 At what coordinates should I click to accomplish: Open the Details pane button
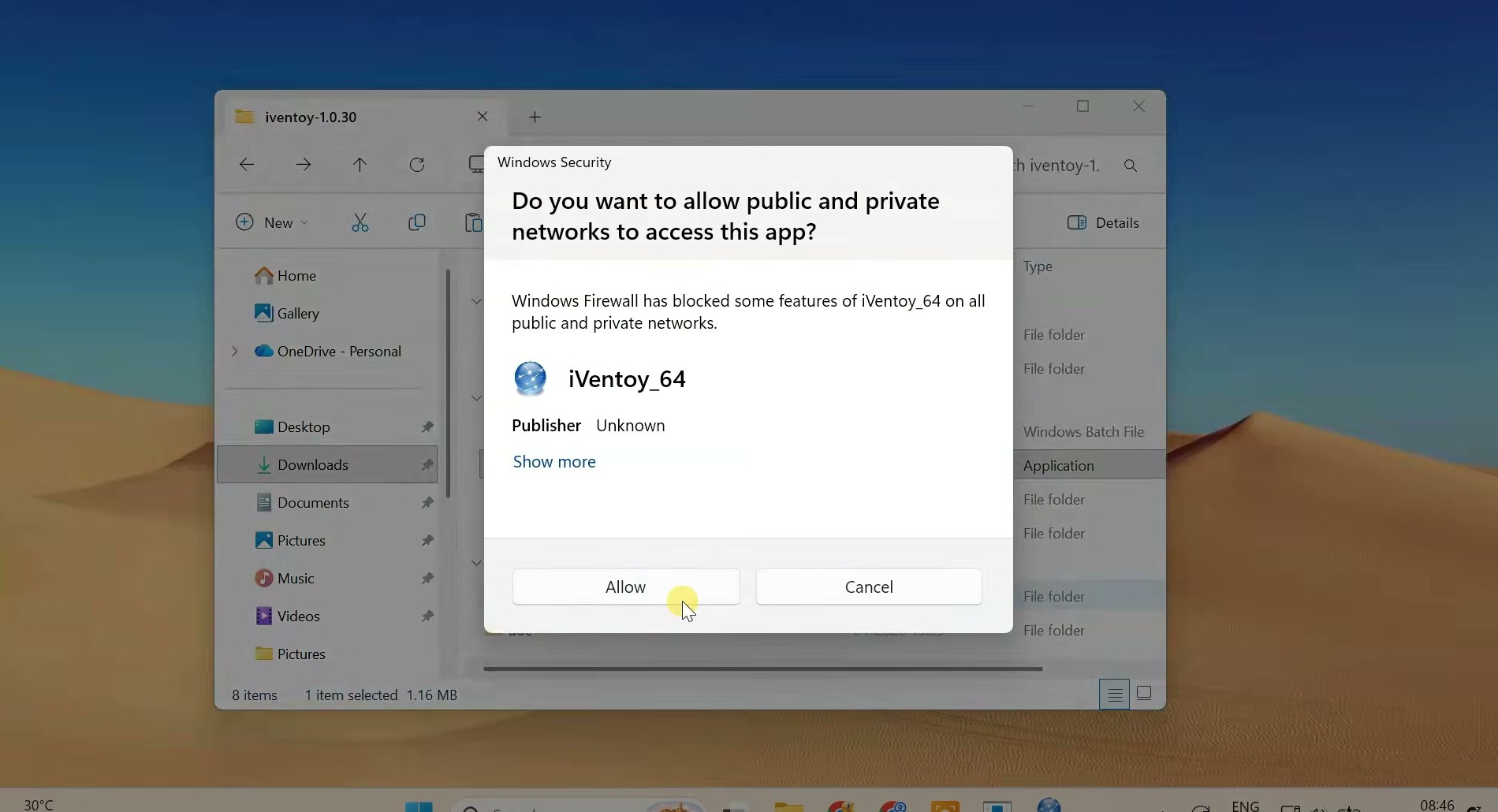[x=1103, y=222]
